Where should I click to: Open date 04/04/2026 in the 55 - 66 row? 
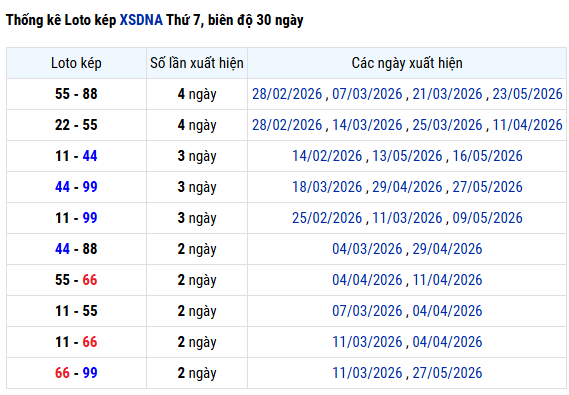pos(367,280)
